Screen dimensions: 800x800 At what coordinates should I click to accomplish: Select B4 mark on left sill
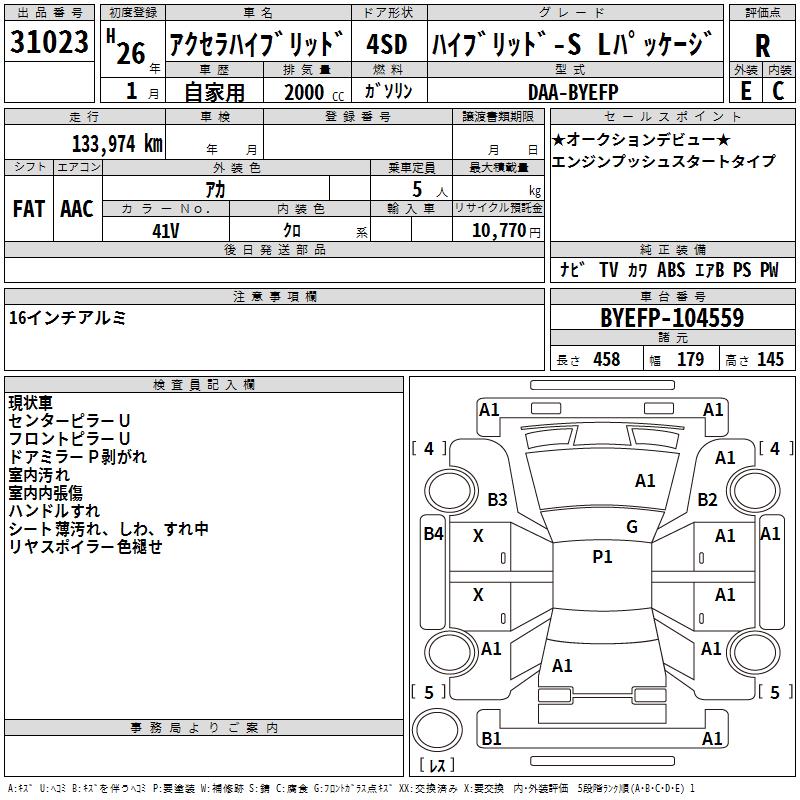(x=434, y=534)
